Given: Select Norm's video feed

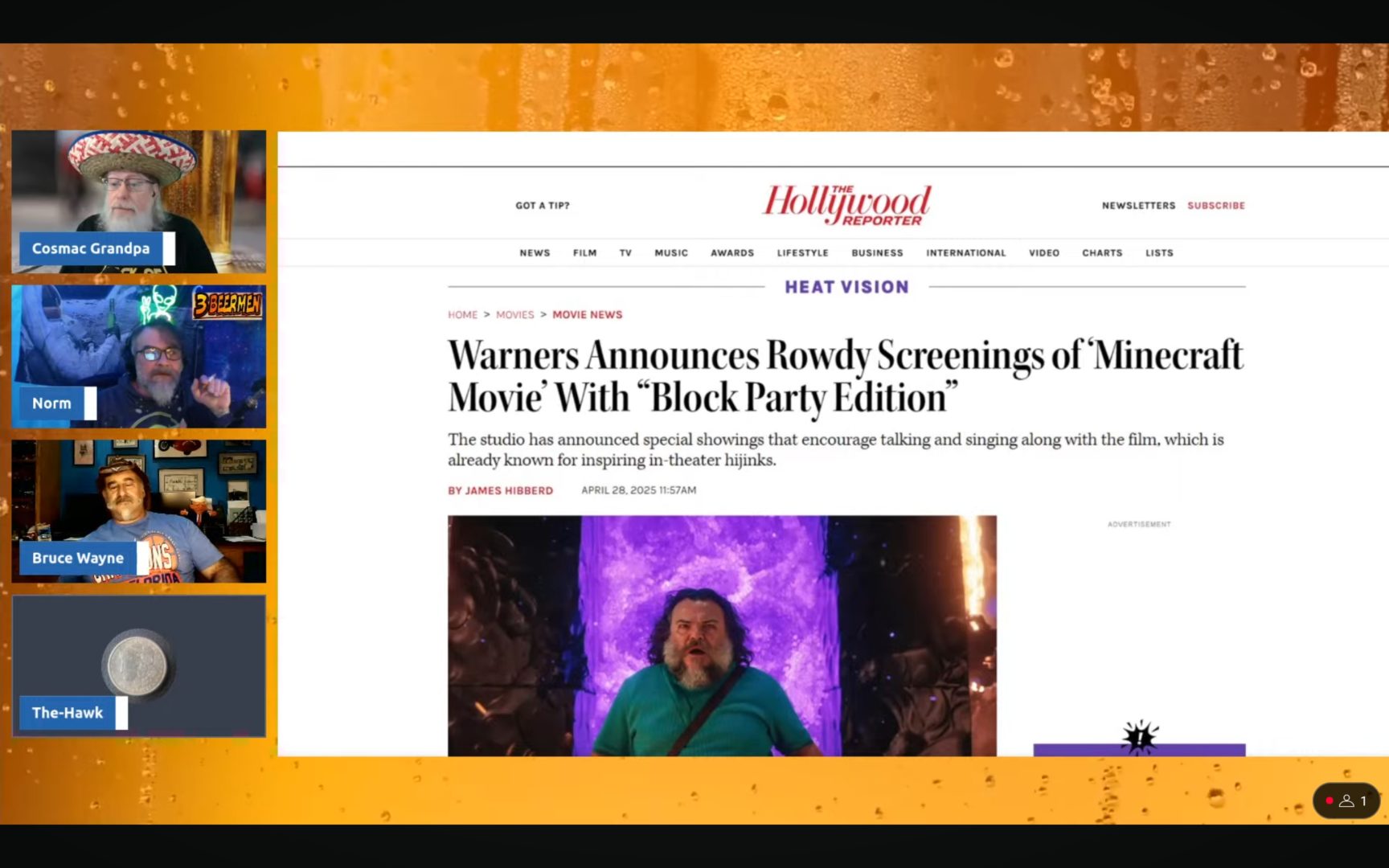Looking at the screenshot, I should point(138,356).
